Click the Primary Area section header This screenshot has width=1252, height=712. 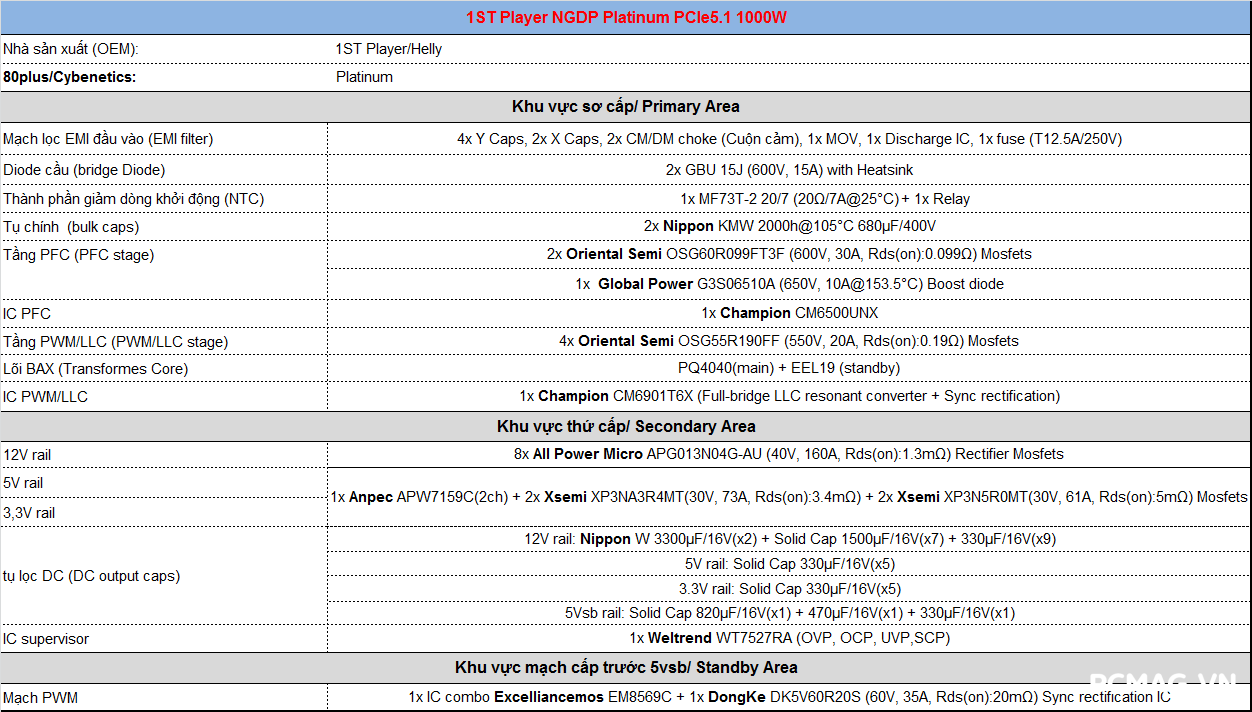click(625, 106)
